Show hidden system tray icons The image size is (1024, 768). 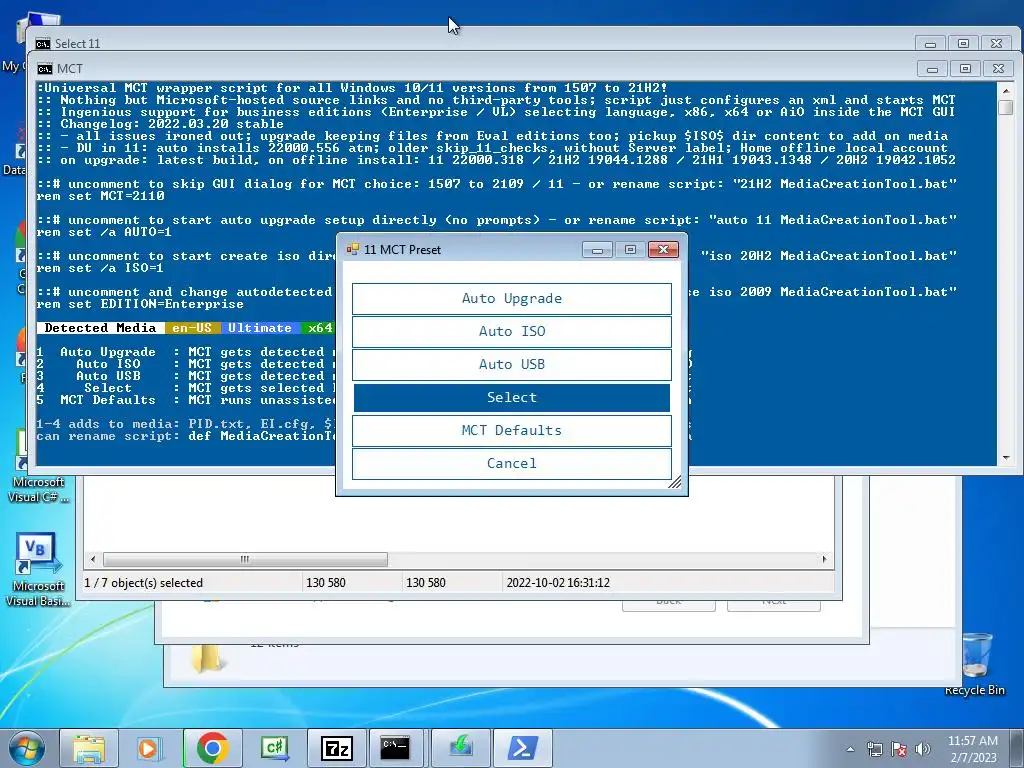click(850, 749)
